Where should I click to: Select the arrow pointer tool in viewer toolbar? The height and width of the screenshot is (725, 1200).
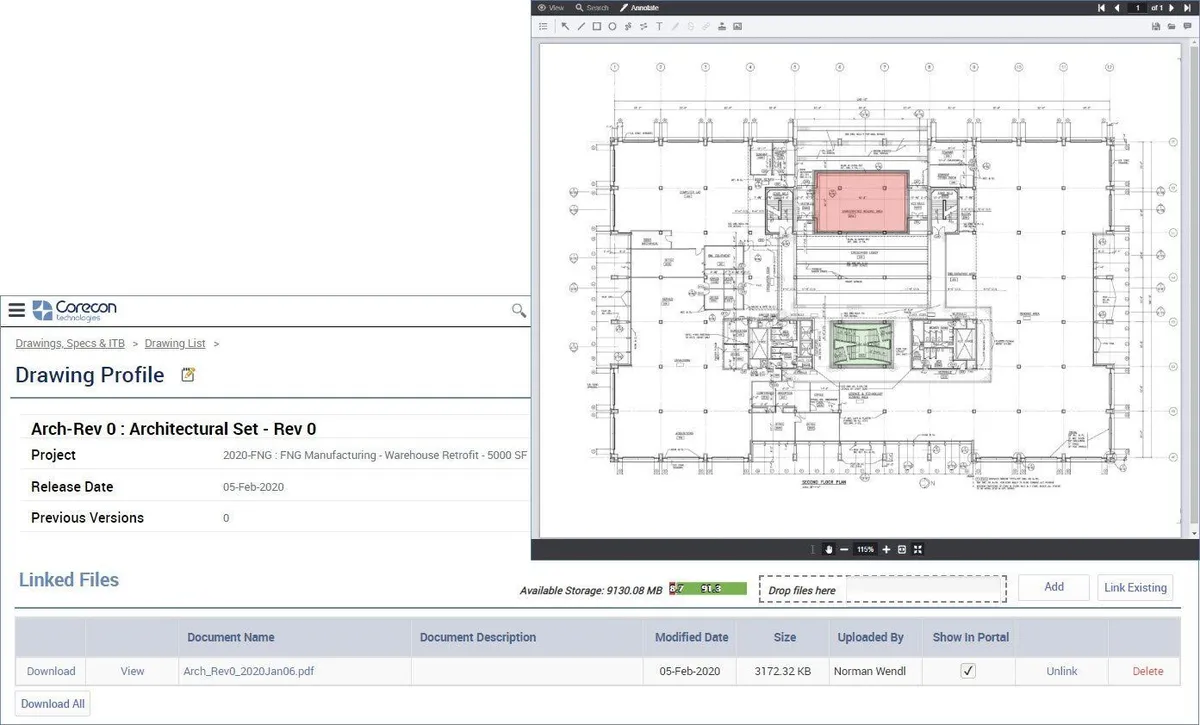(x=565, y=26)
